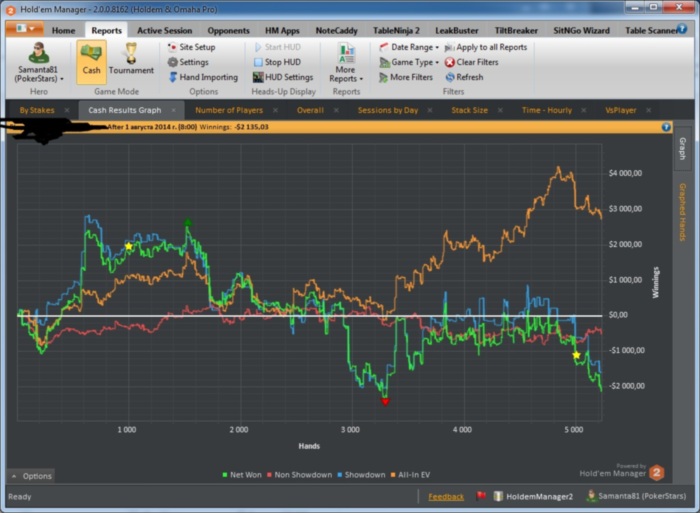Open the TableNinja 2 tab

pyautogui.click(x=396, y=30)
